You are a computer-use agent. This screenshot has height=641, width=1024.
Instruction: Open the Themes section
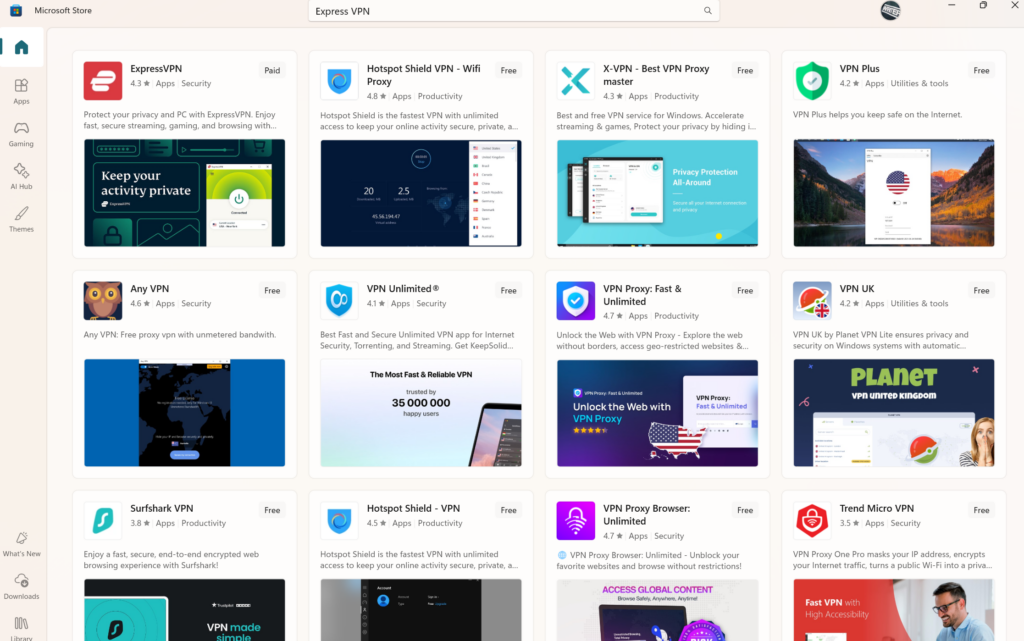tap(22, 219)
